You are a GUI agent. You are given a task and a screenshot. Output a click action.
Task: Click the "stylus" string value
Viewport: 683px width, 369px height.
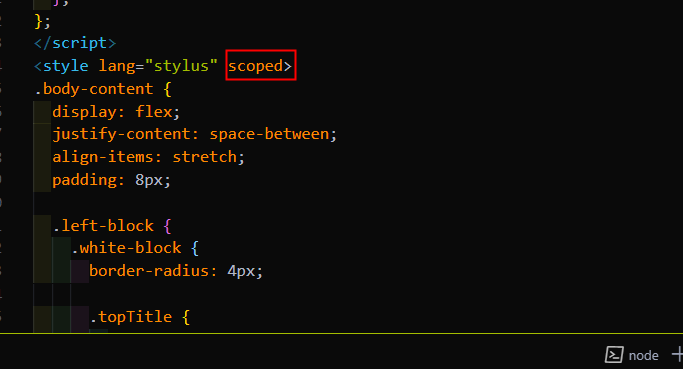[181, 66]
